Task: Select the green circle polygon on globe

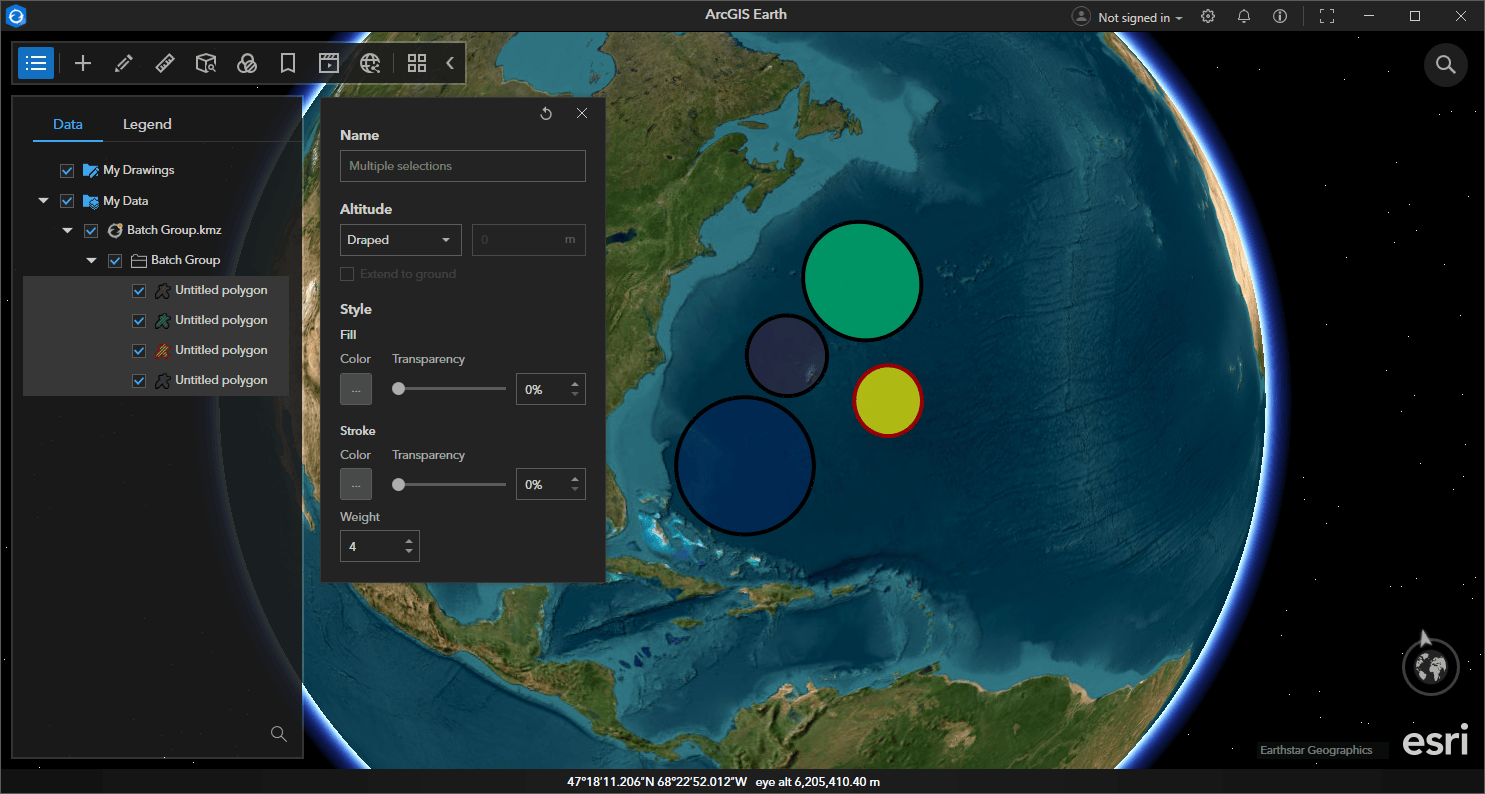Action: click(862, 281)
